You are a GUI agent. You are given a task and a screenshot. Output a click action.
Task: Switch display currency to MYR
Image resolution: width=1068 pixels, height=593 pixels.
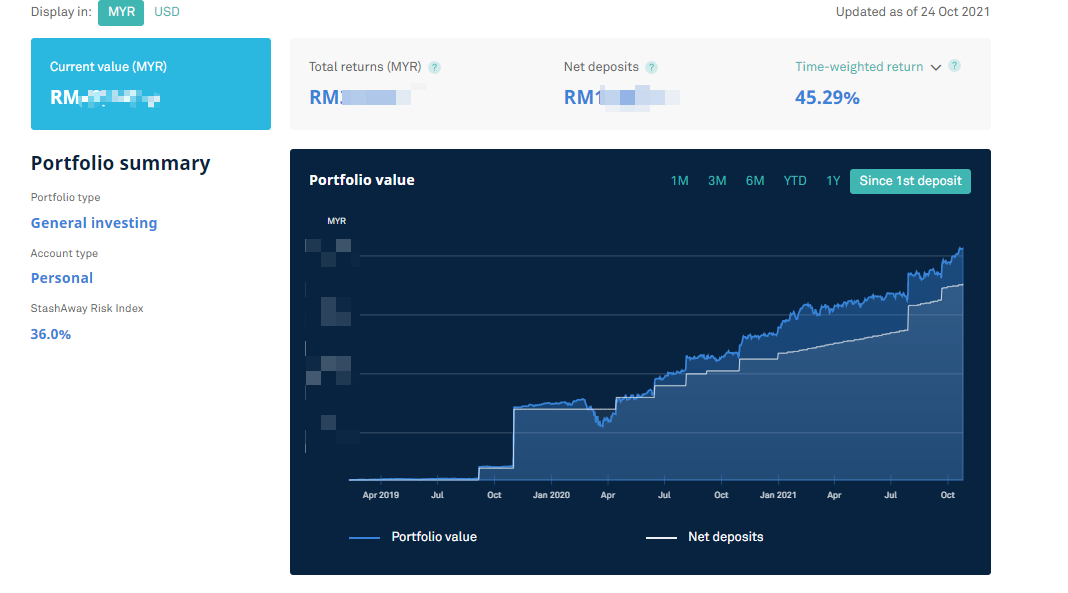[x=121, y=12]
